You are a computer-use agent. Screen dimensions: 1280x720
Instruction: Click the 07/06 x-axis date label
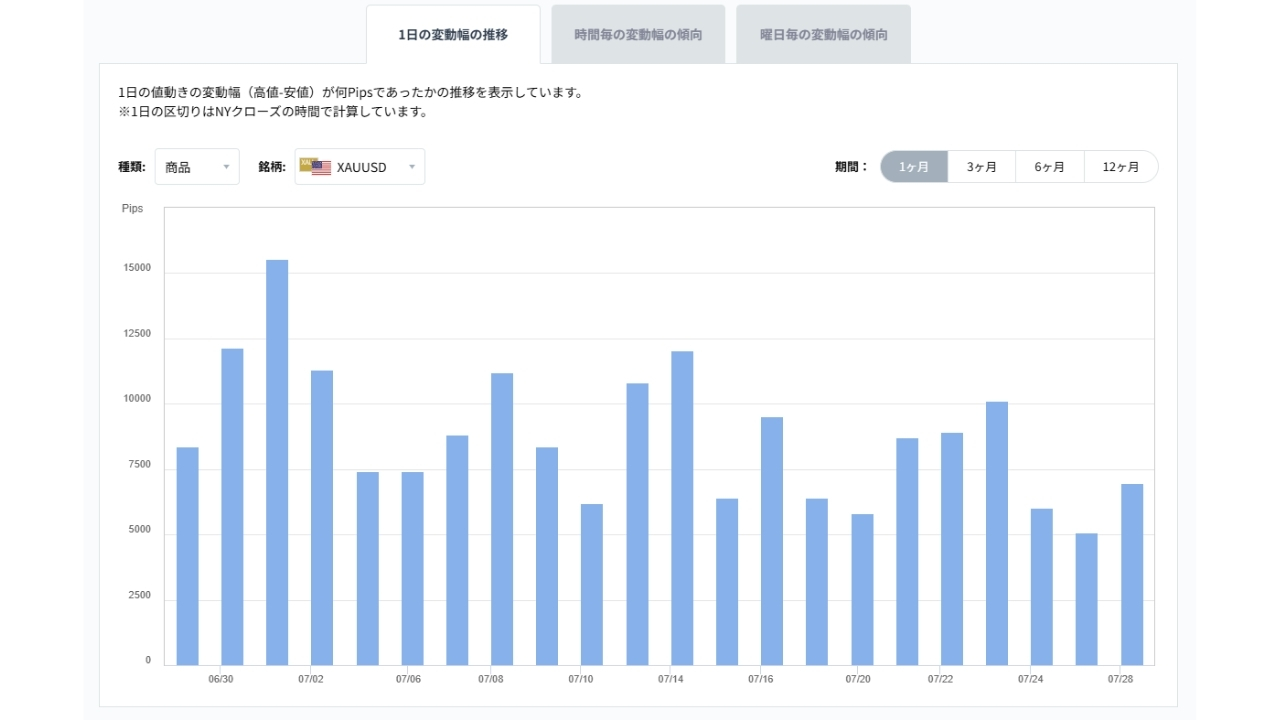click(408, 679)
